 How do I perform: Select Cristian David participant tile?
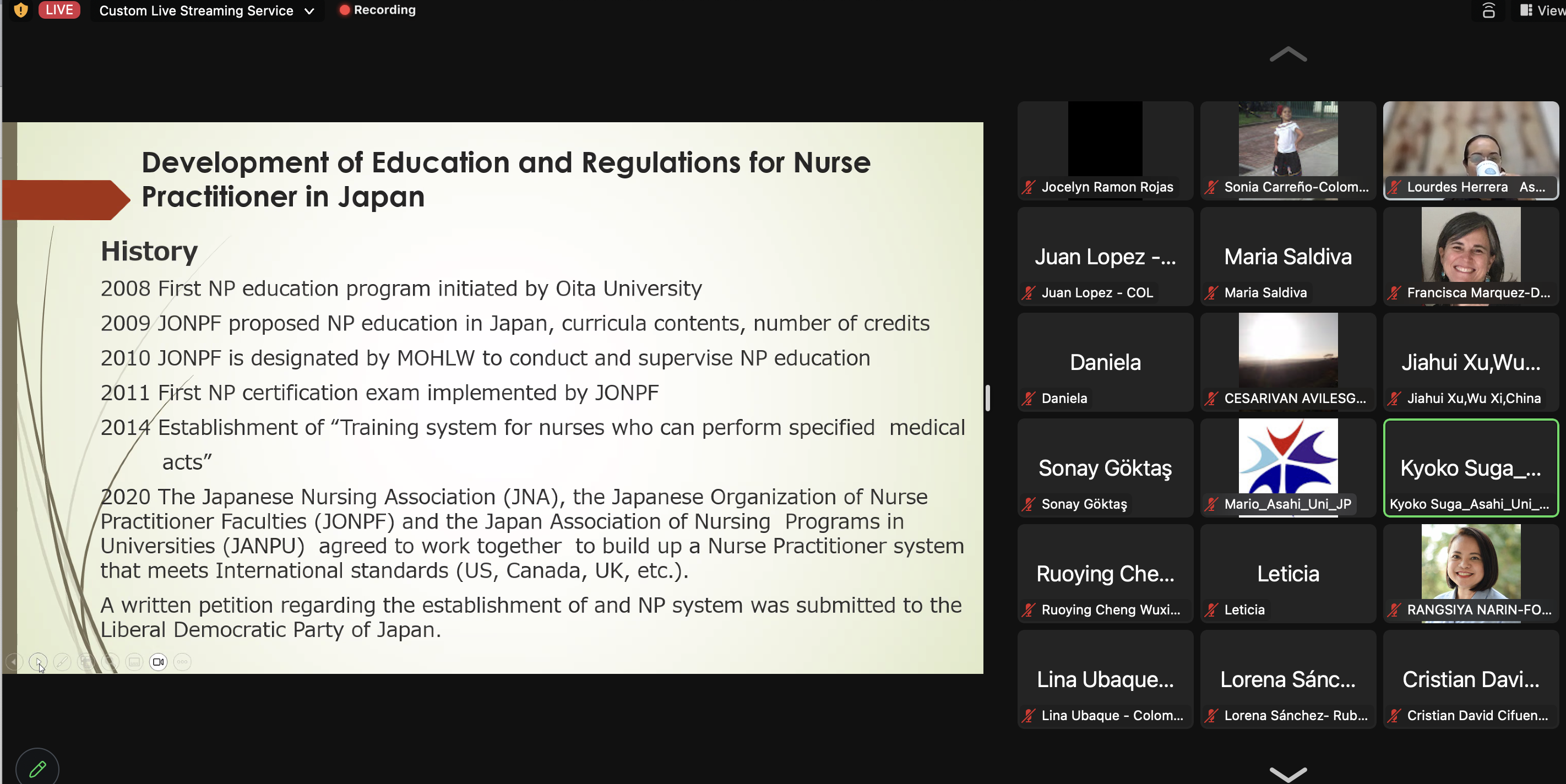(x=1471, y=679)
